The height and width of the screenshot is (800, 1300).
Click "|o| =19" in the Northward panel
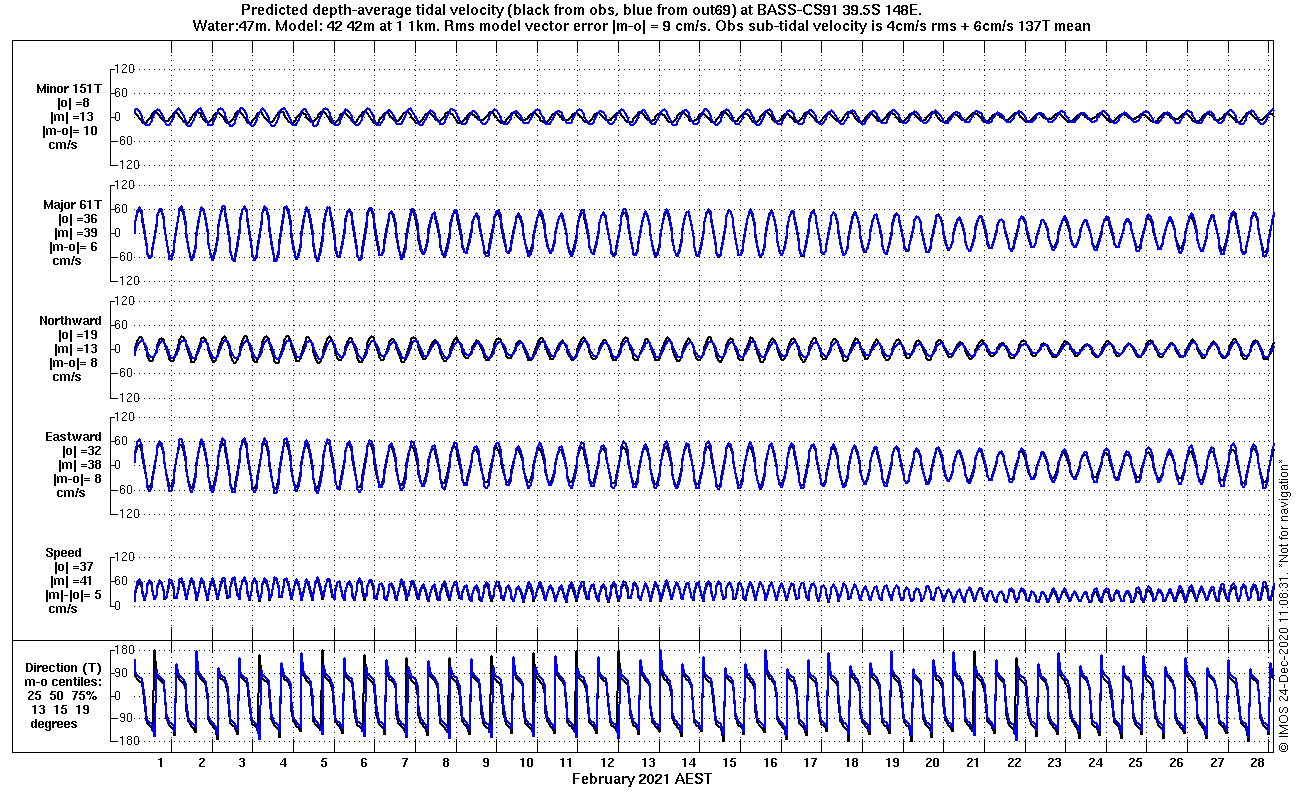tap(76, 335)
